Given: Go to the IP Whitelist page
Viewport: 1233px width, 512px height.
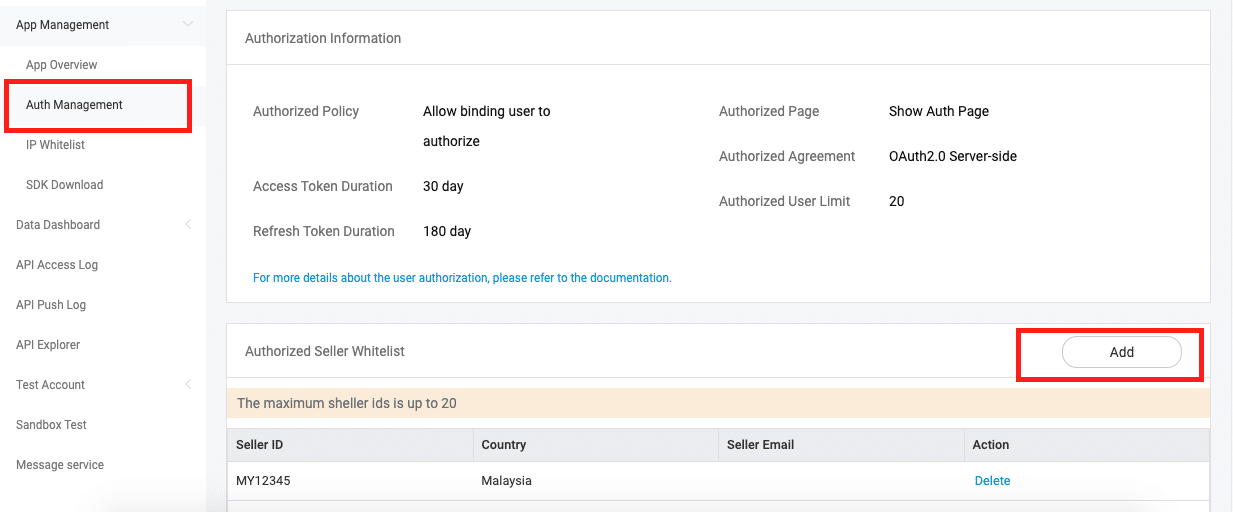Looking at the screenshot, I should [x=56, y=145].
